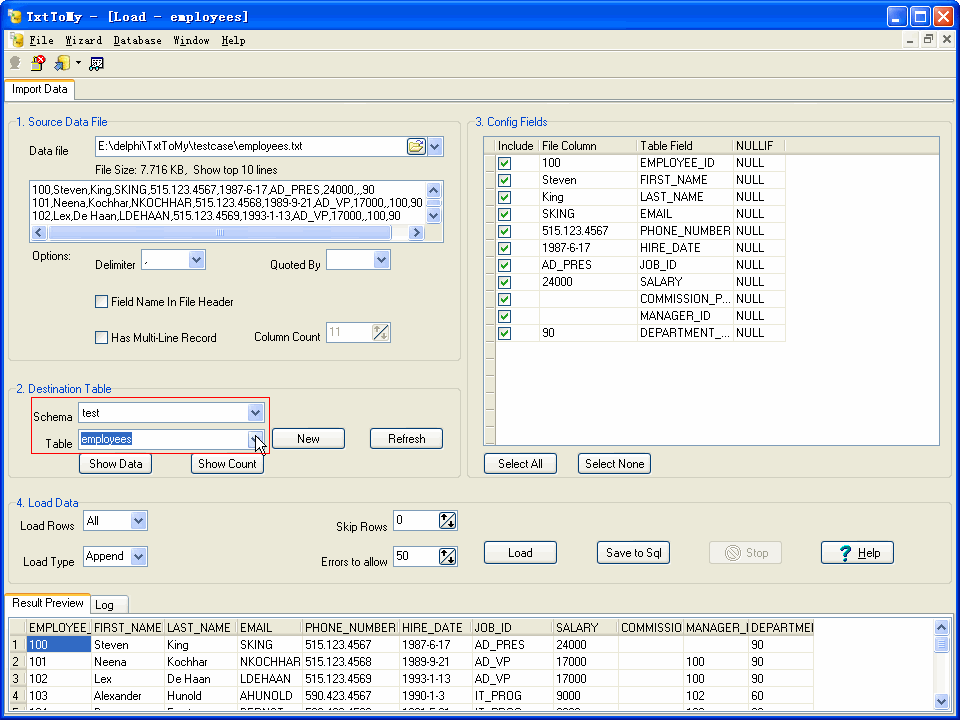Image resolution: width=960 pixels, height=720 pixels.
Task: Uncheck Include for FIRST_NAME field
Action: pyautogui.click(x=504, y=181)
